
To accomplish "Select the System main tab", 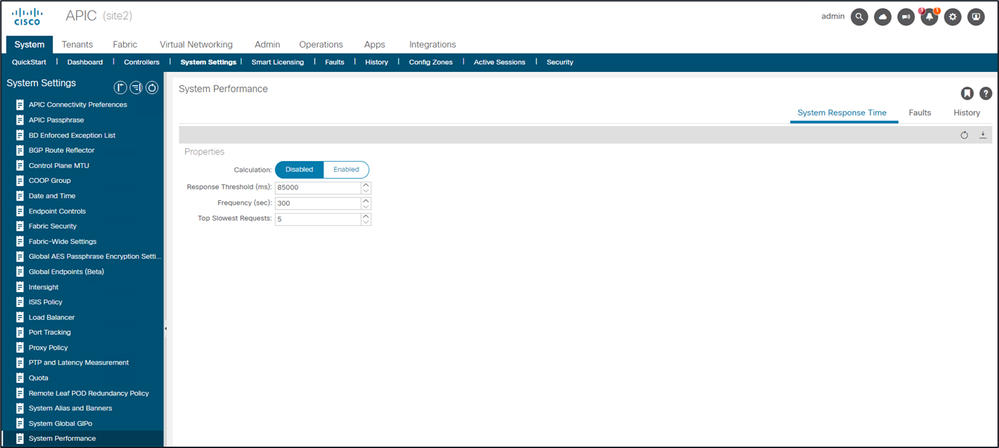I will (x=29, y=45).
